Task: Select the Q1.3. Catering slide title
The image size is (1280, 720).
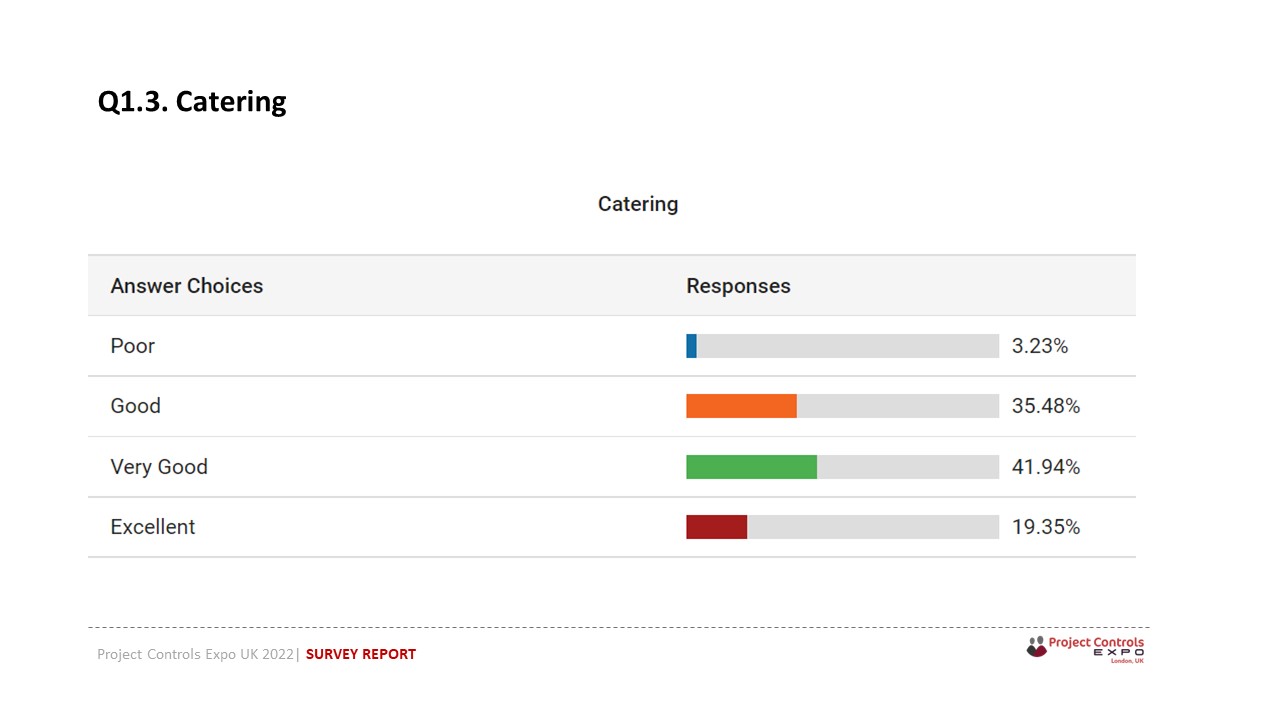Action: (192, 102)
